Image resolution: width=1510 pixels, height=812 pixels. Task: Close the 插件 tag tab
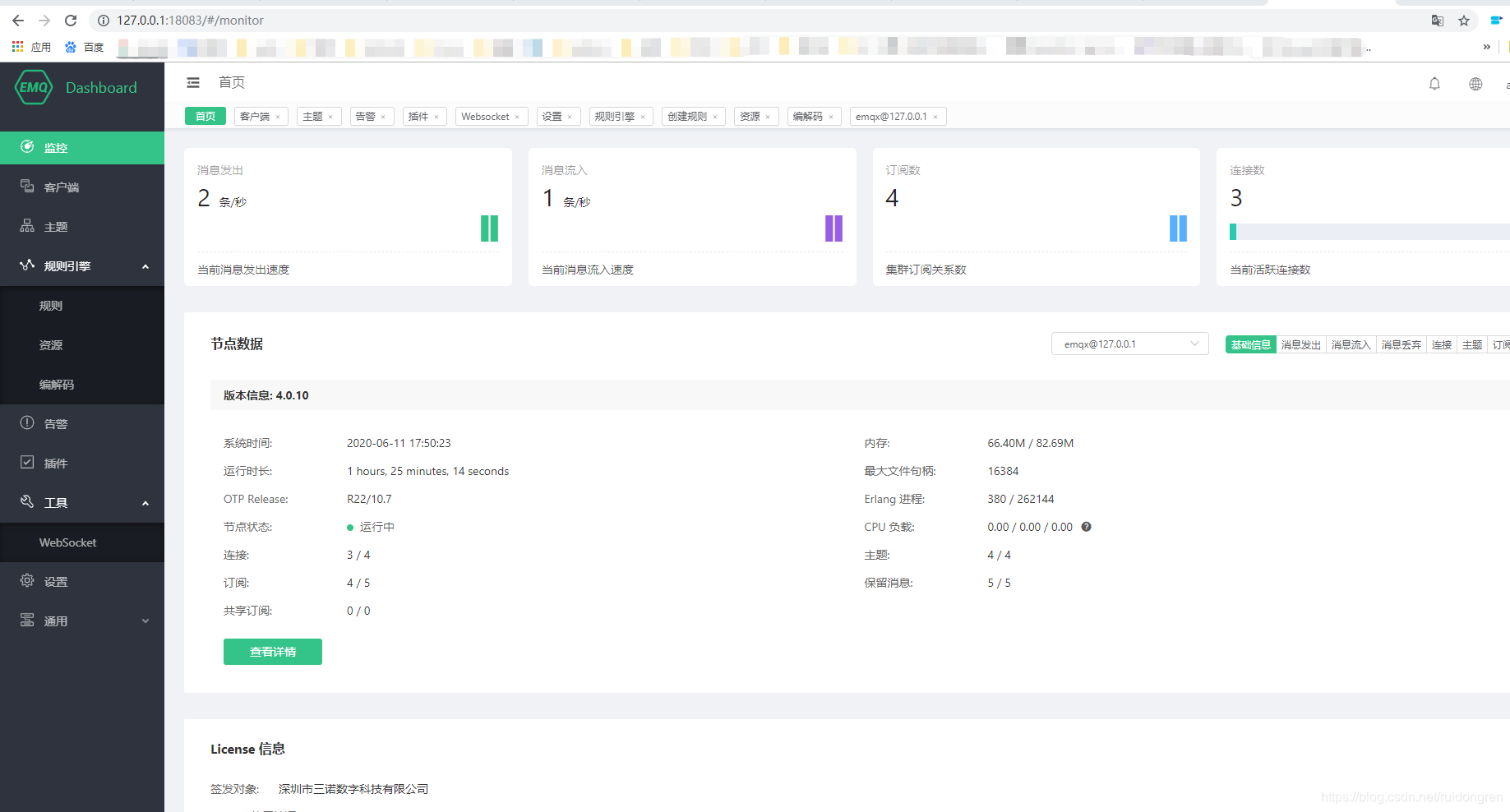coord(436,117)
